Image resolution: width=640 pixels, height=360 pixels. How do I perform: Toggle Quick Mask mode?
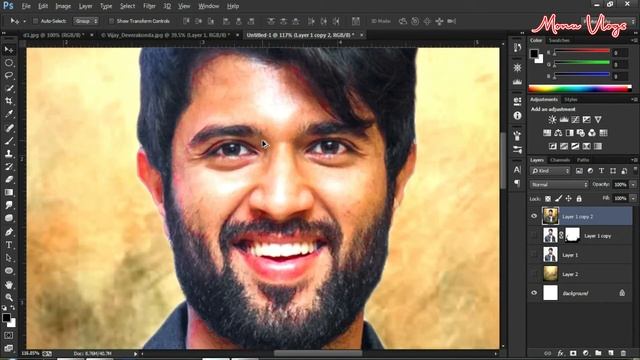pos(9,336)
